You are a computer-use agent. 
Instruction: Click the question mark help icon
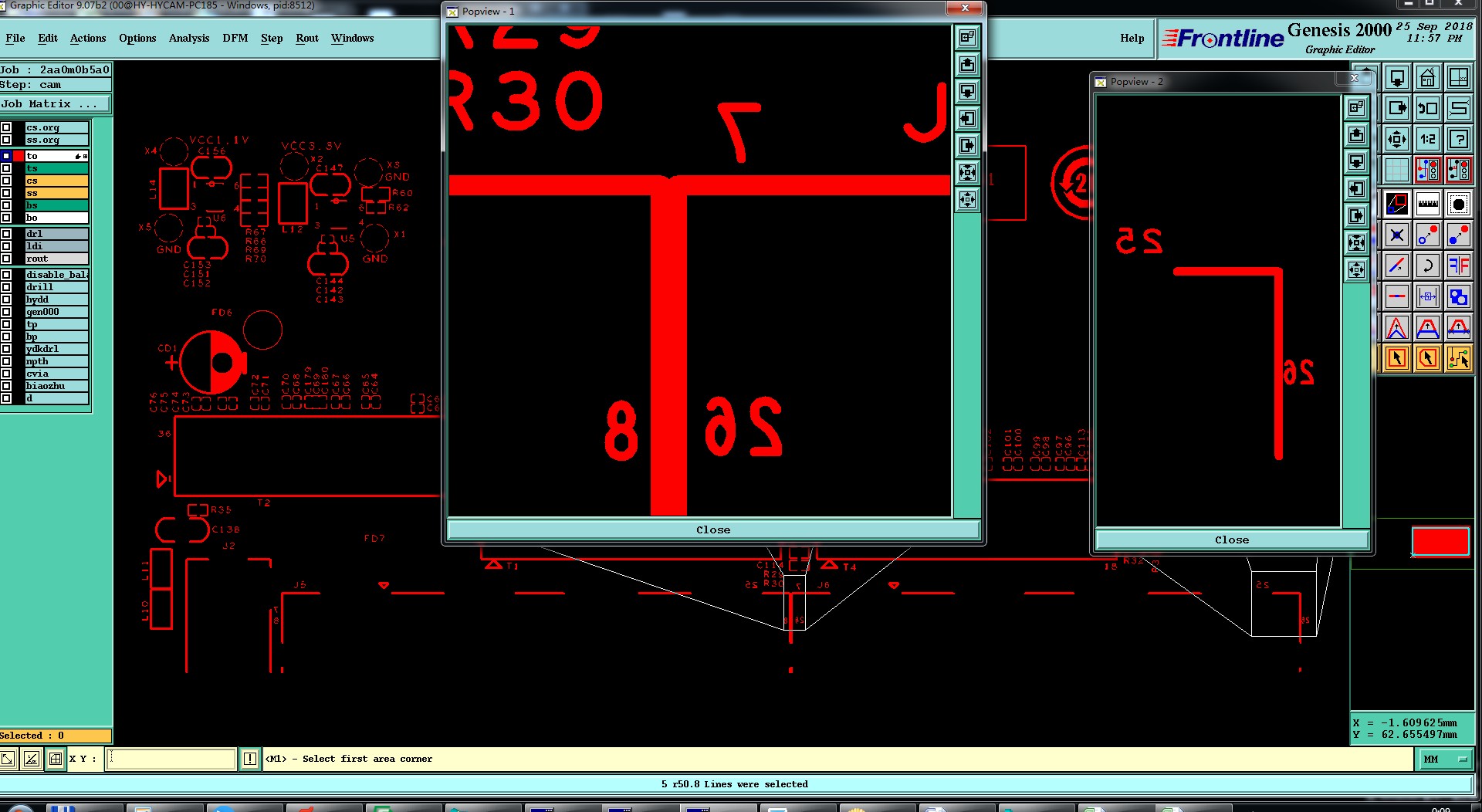[1458, 139]
